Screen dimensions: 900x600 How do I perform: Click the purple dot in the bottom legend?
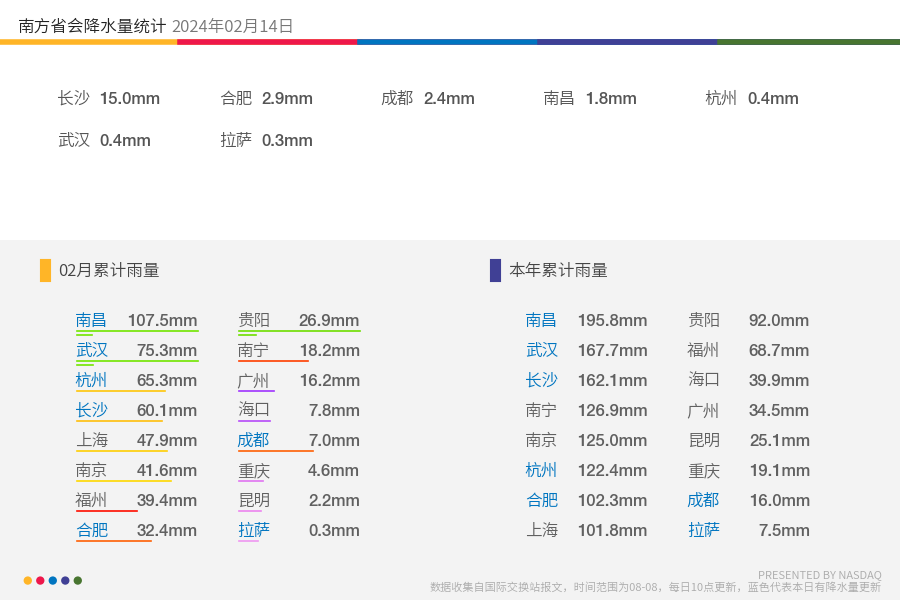[65, 580]
